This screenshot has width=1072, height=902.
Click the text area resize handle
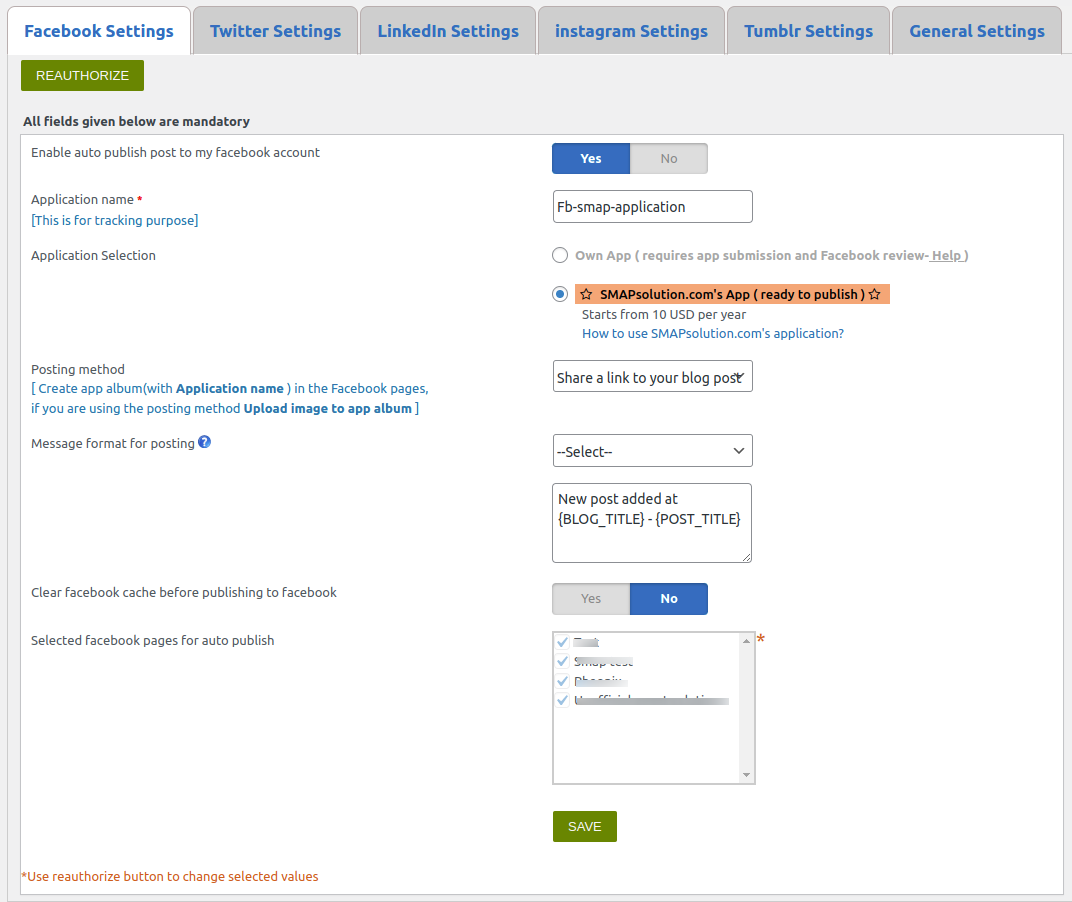[x=747, y=557]
